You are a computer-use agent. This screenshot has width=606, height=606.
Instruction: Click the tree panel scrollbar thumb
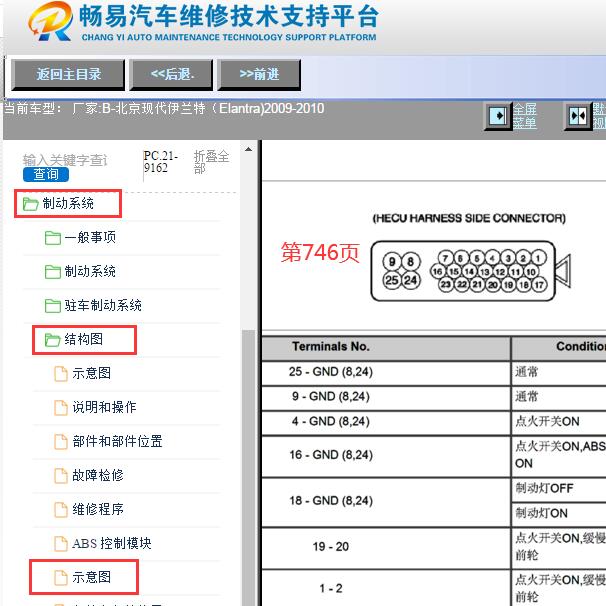coord(249,468)
